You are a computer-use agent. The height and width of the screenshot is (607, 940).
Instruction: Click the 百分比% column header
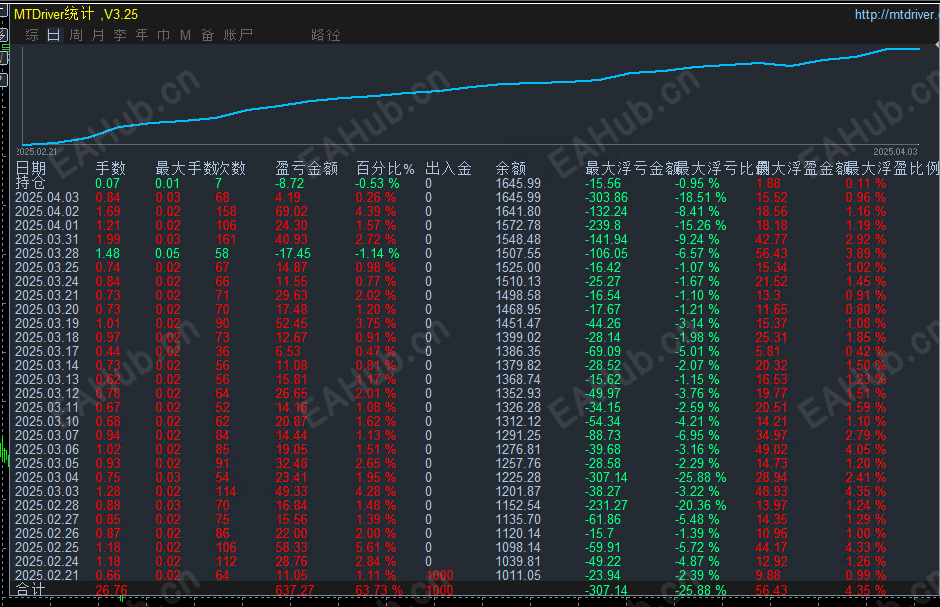385,168
